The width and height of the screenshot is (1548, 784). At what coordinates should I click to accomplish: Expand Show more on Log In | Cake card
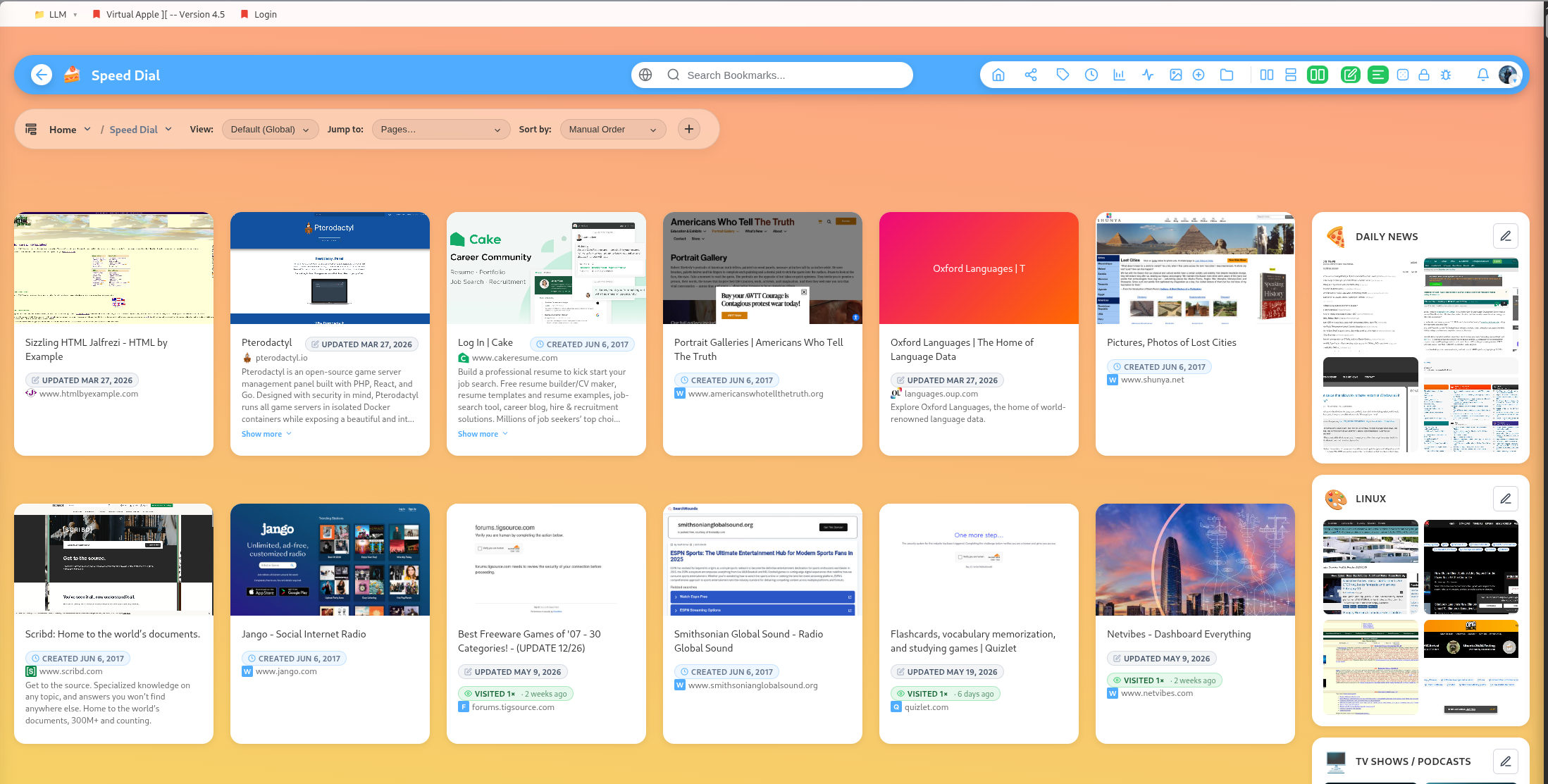pyautogui.click(x=483, y=434)
